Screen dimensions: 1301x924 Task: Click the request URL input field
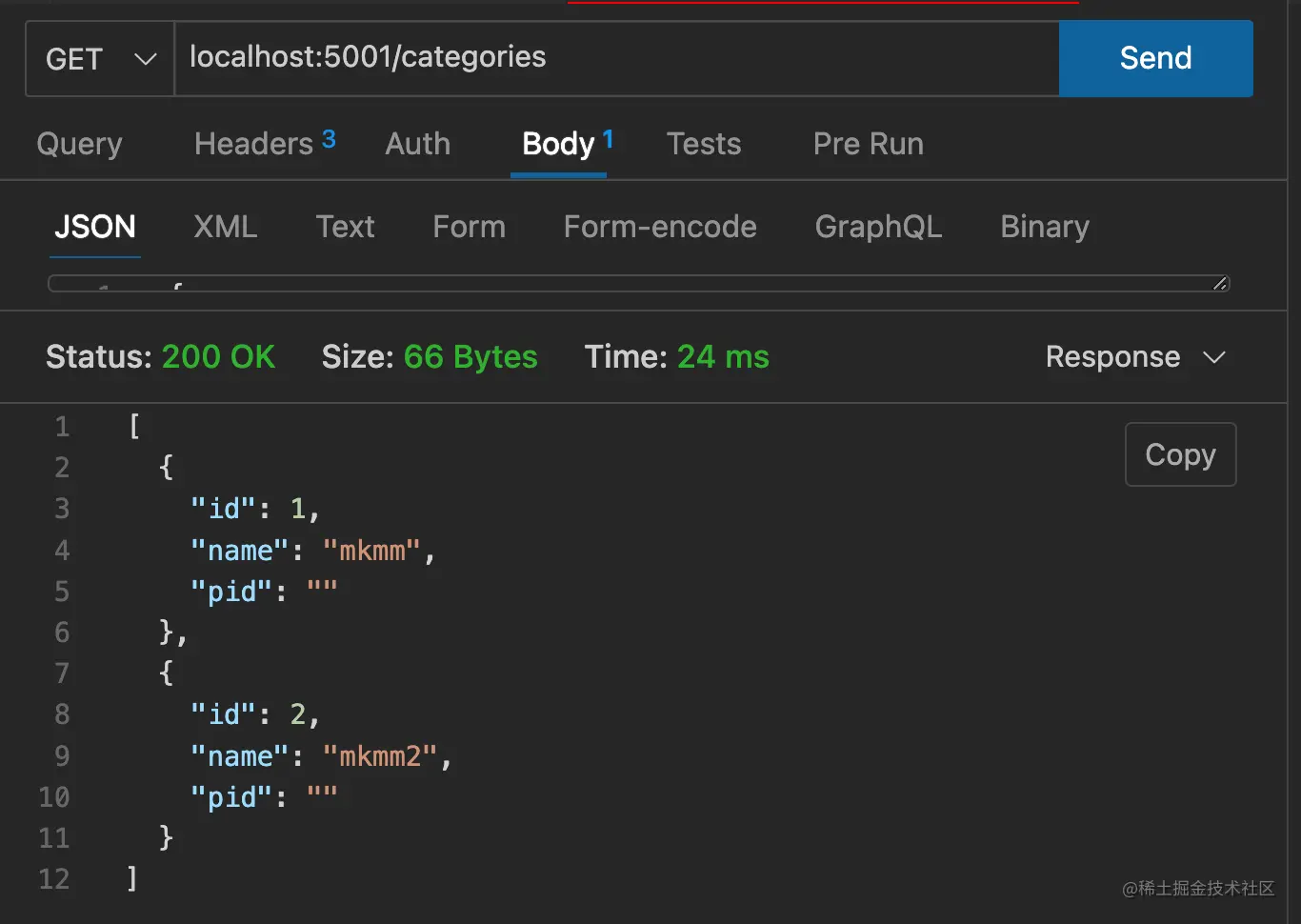tap(615, 58)
